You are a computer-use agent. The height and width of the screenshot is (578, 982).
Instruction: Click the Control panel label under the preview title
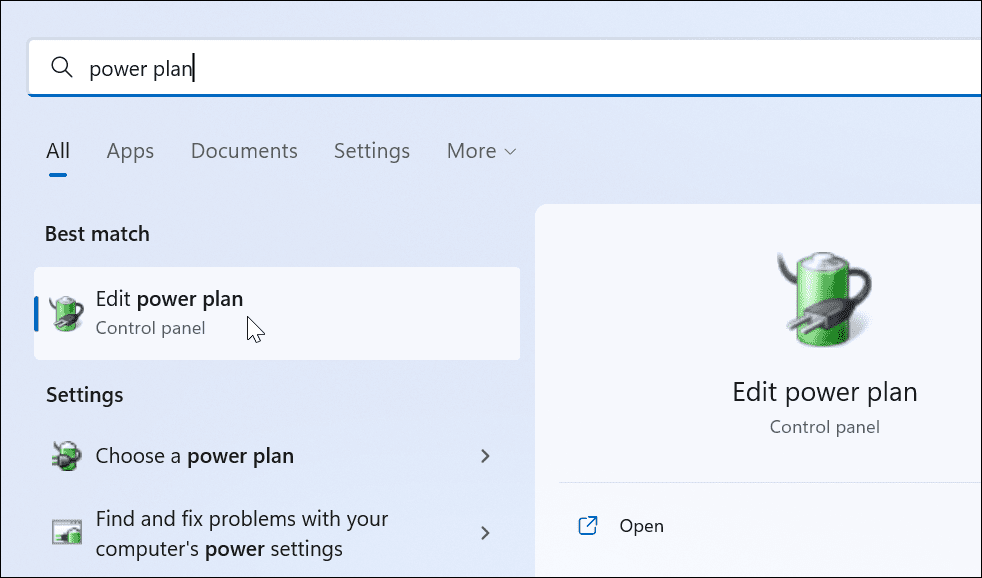[x=824, y=427]
